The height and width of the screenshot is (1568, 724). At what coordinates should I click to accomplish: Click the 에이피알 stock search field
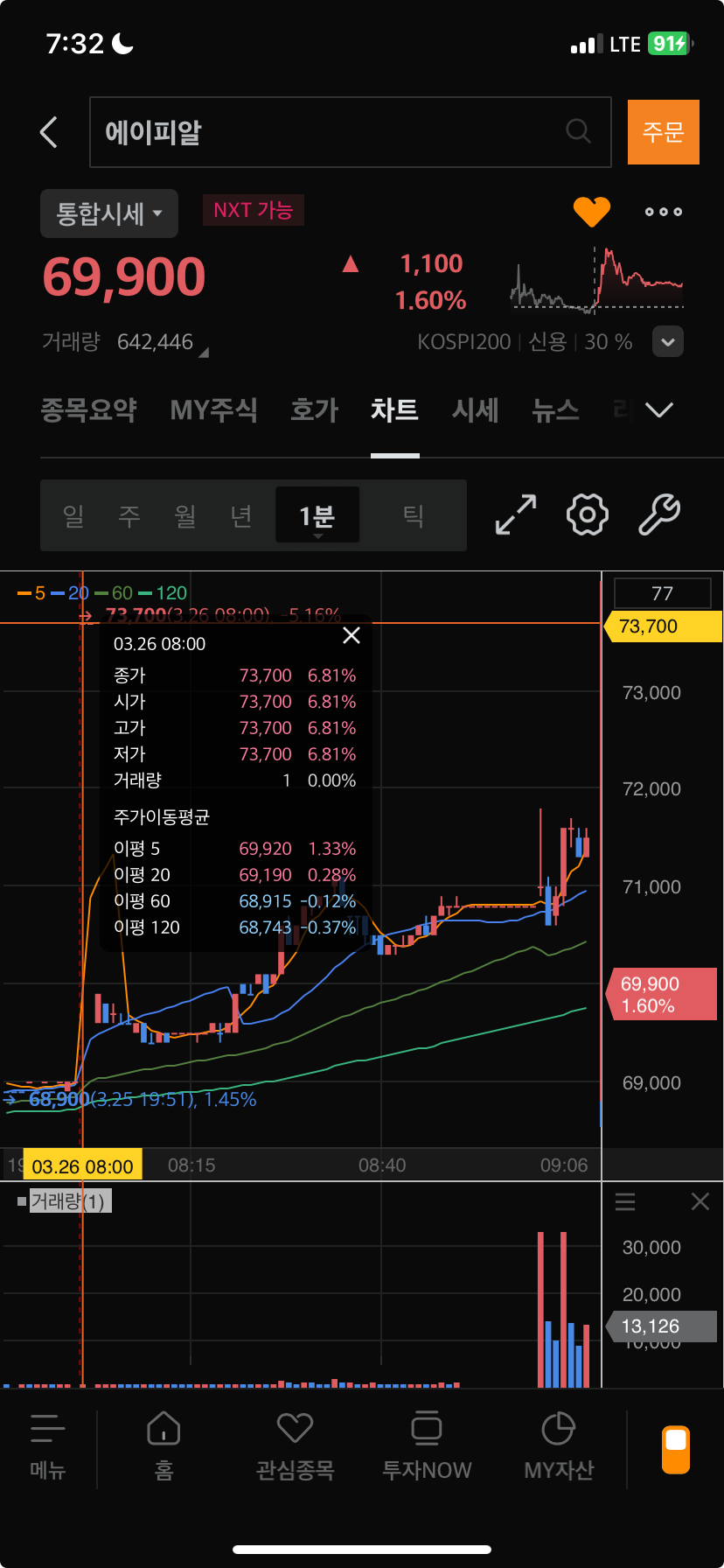[x=351, y=132]
